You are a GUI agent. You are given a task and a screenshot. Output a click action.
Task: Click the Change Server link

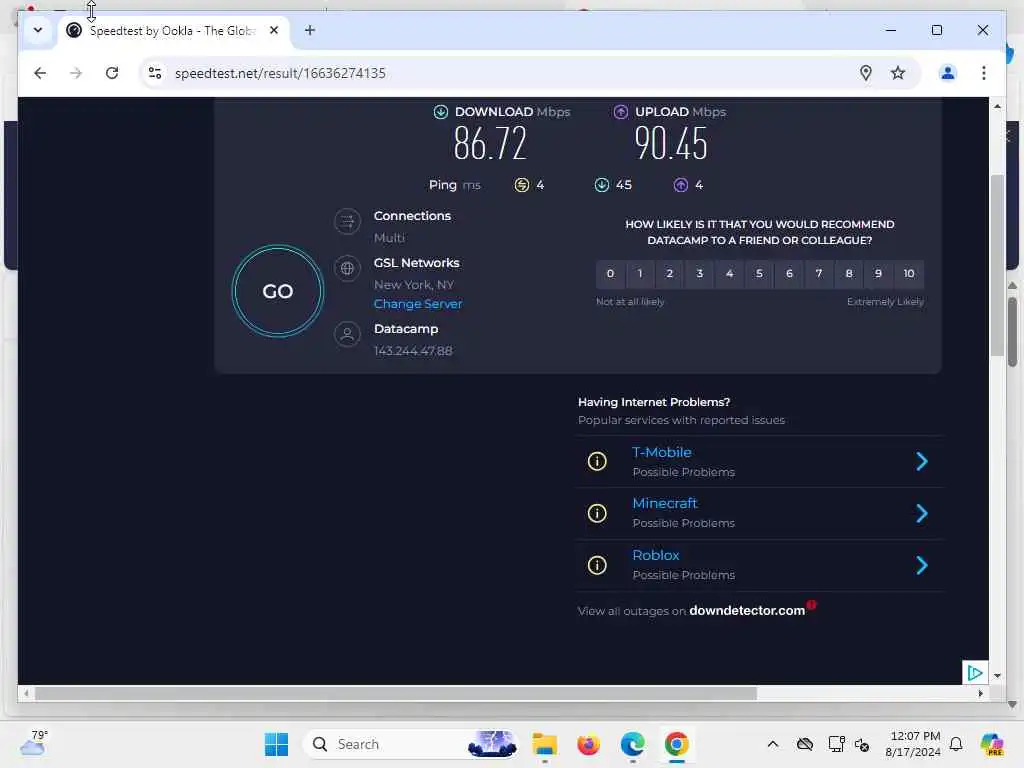(417, 304)
